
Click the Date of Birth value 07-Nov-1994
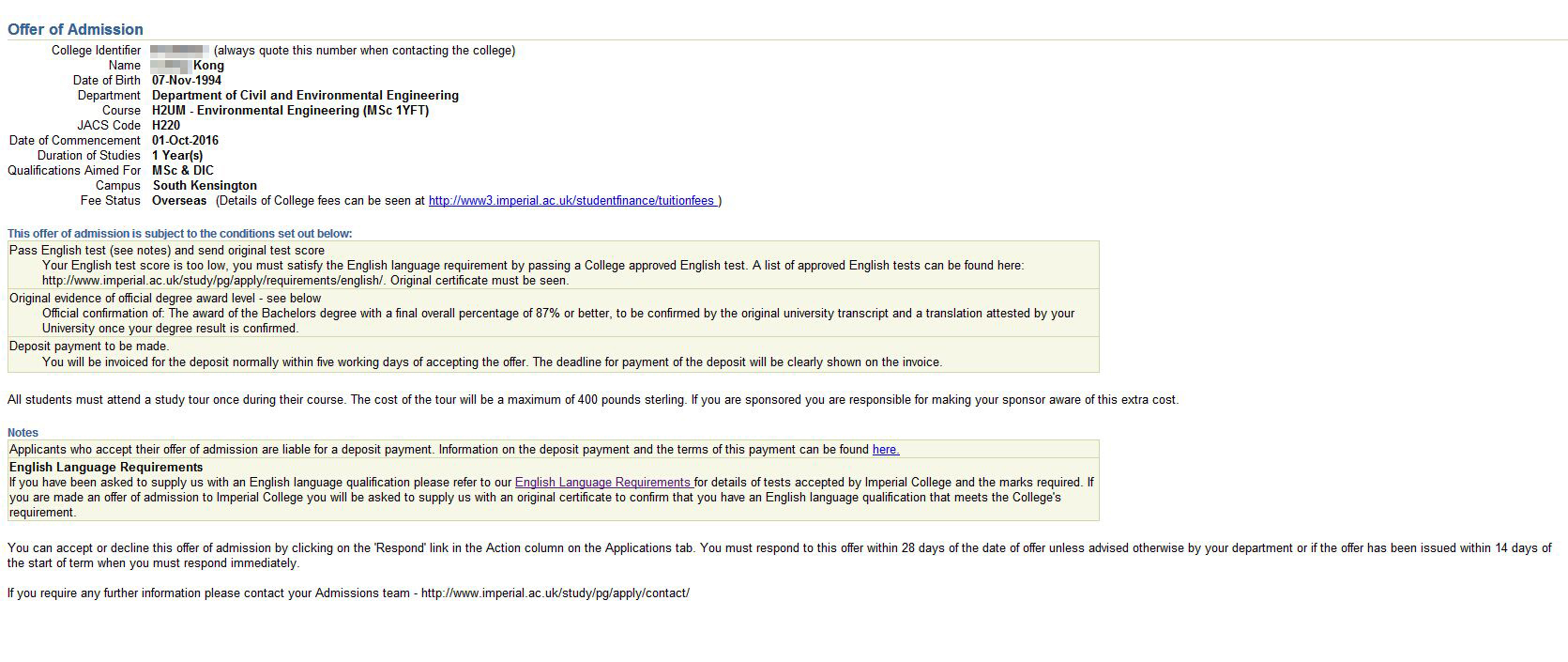point(187,81)
